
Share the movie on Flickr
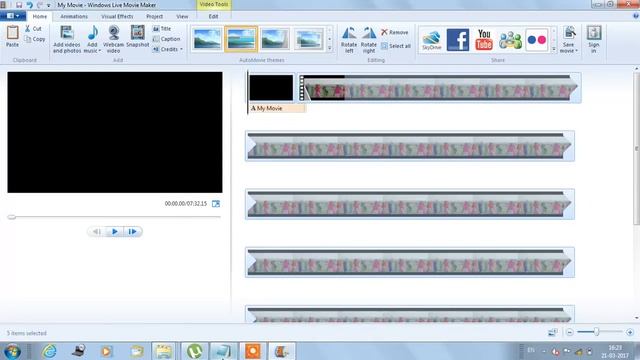(x=537, y=40)
